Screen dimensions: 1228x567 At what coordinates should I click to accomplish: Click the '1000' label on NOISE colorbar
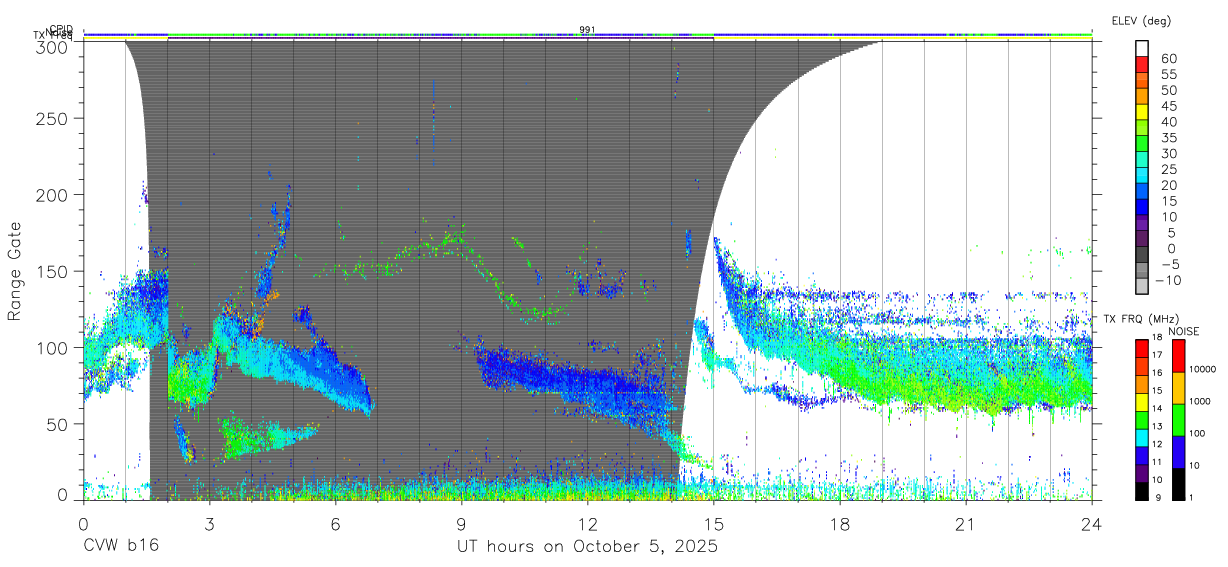[x=1200, y=402]
